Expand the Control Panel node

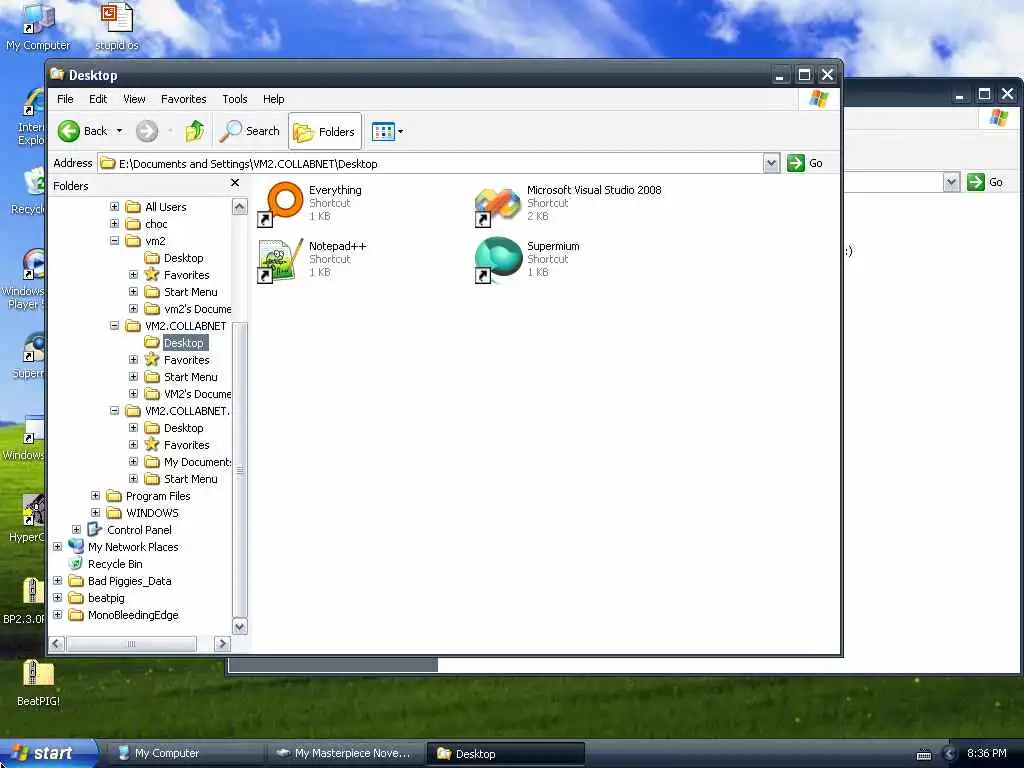coord(76,529)
